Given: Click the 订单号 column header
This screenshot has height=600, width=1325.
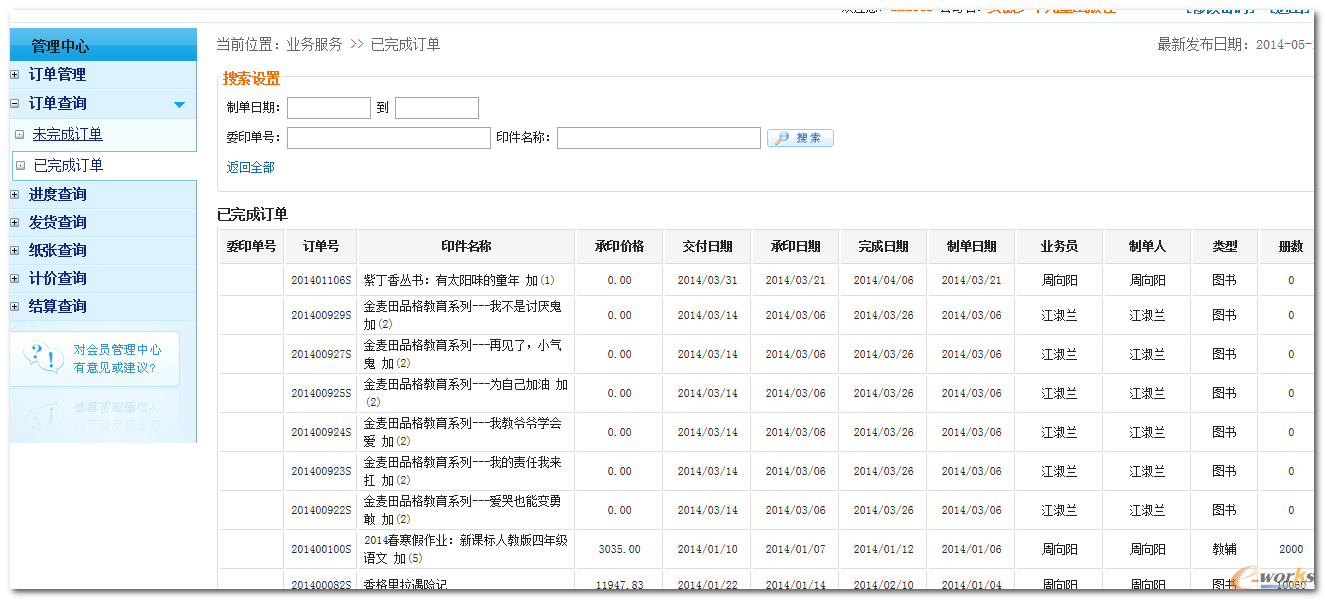Looking at the screenshot, I should [x=321, y=246].
